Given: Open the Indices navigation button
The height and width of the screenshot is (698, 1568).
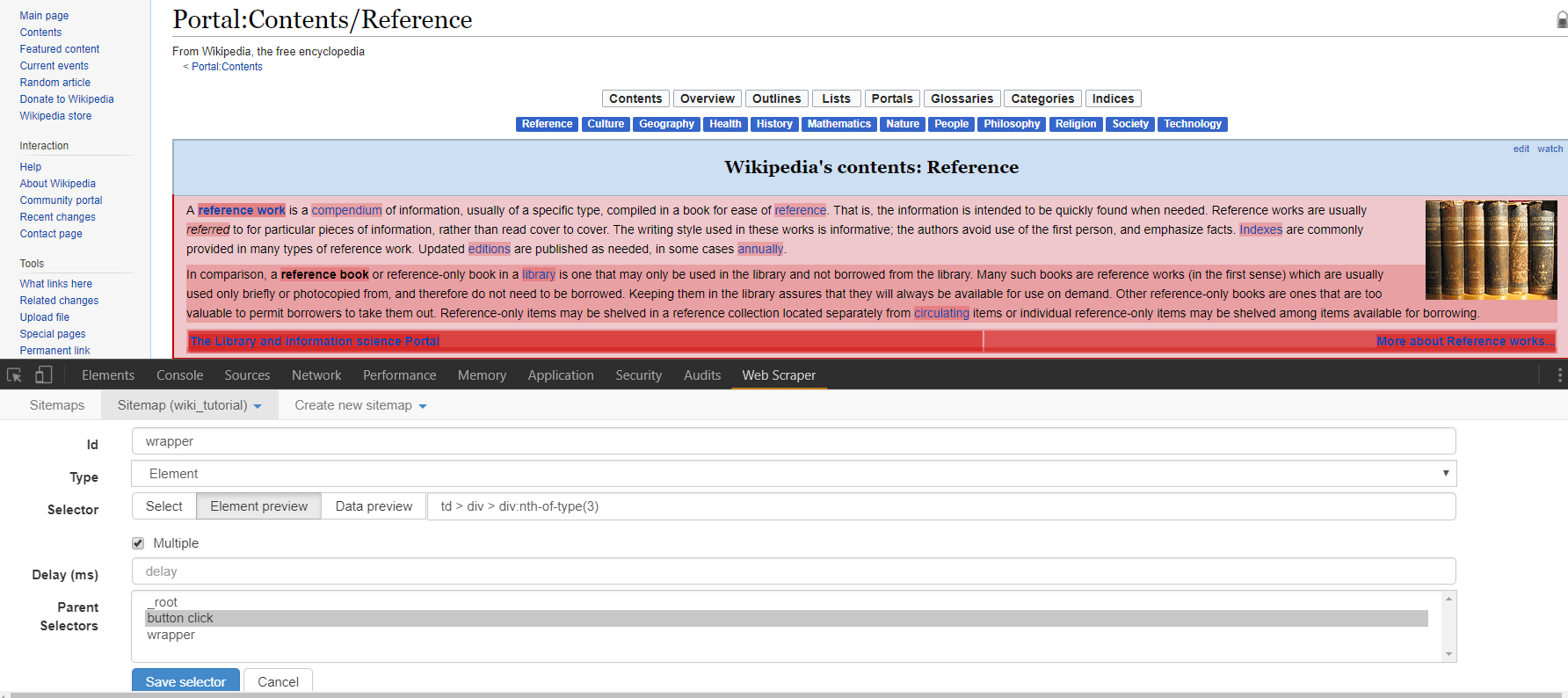Looking at the screenshot, I should [1114, 98].
